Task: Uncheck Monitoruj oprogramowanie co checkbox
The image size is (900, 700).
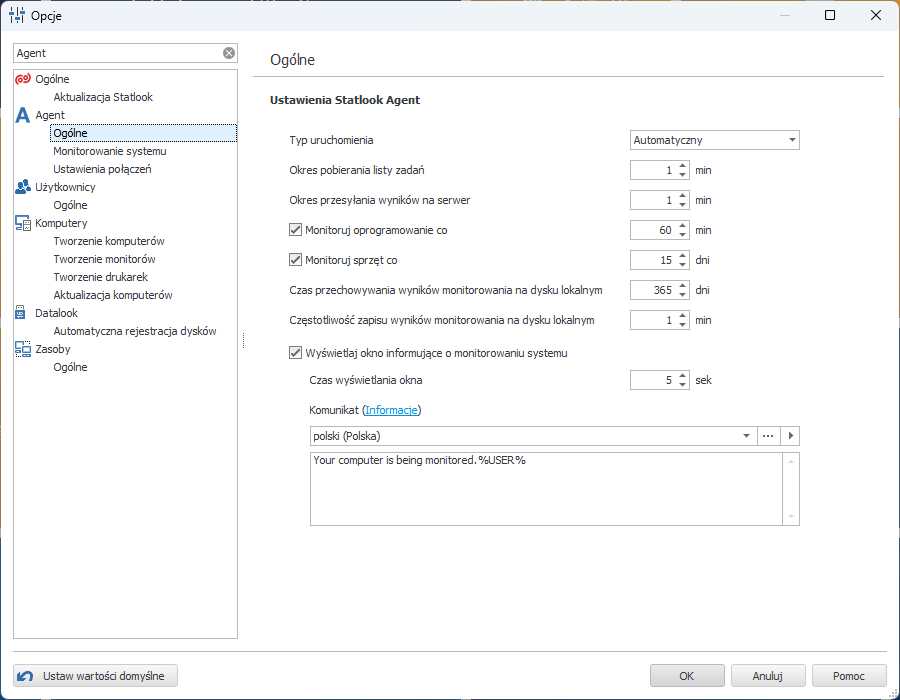Action: 295,230
